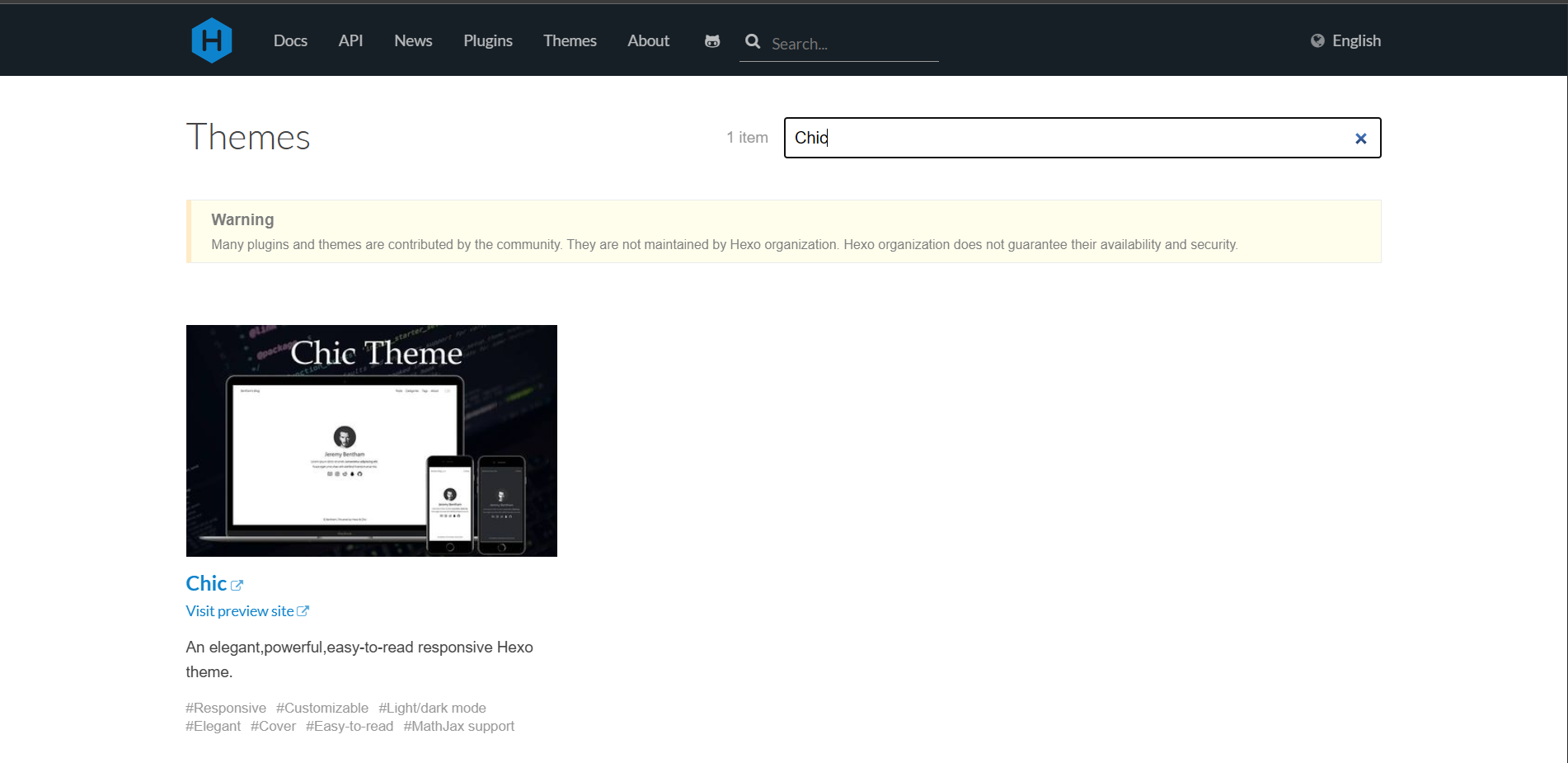Open the Docs menu item

pos(290,41)
